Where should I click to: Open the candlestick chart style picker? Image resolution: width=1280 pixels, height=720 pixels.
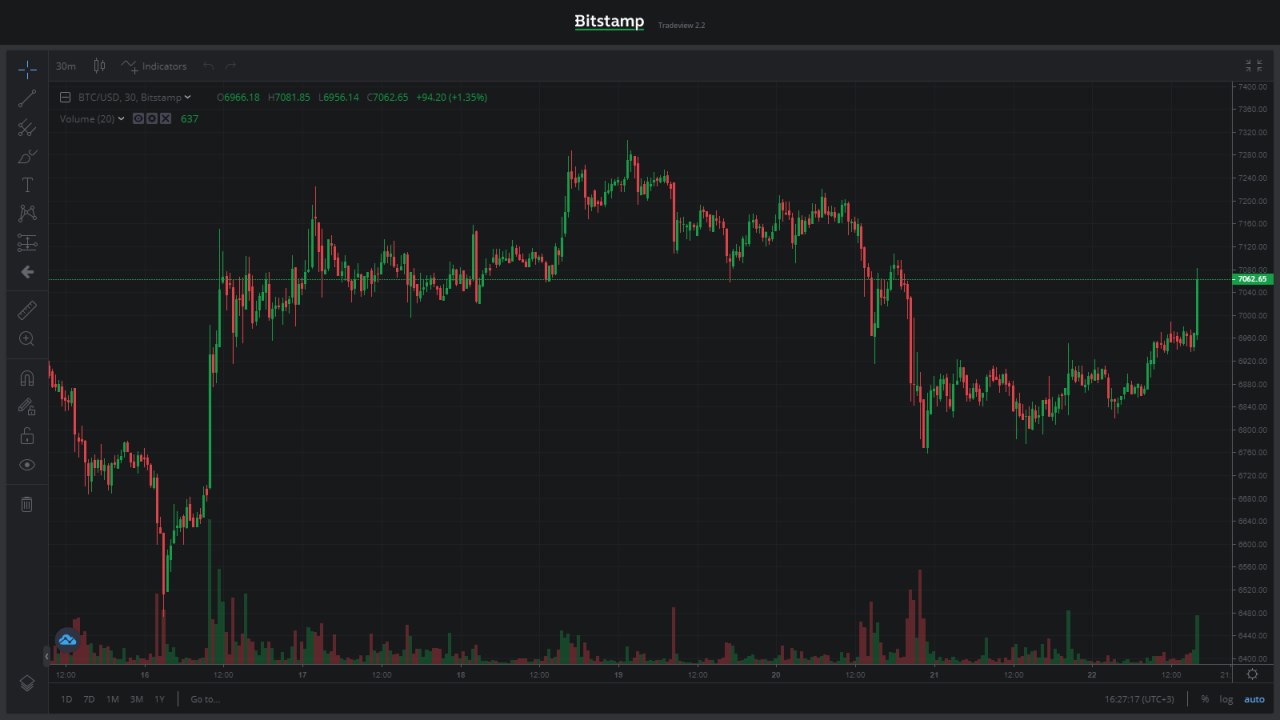coord(99,66)
